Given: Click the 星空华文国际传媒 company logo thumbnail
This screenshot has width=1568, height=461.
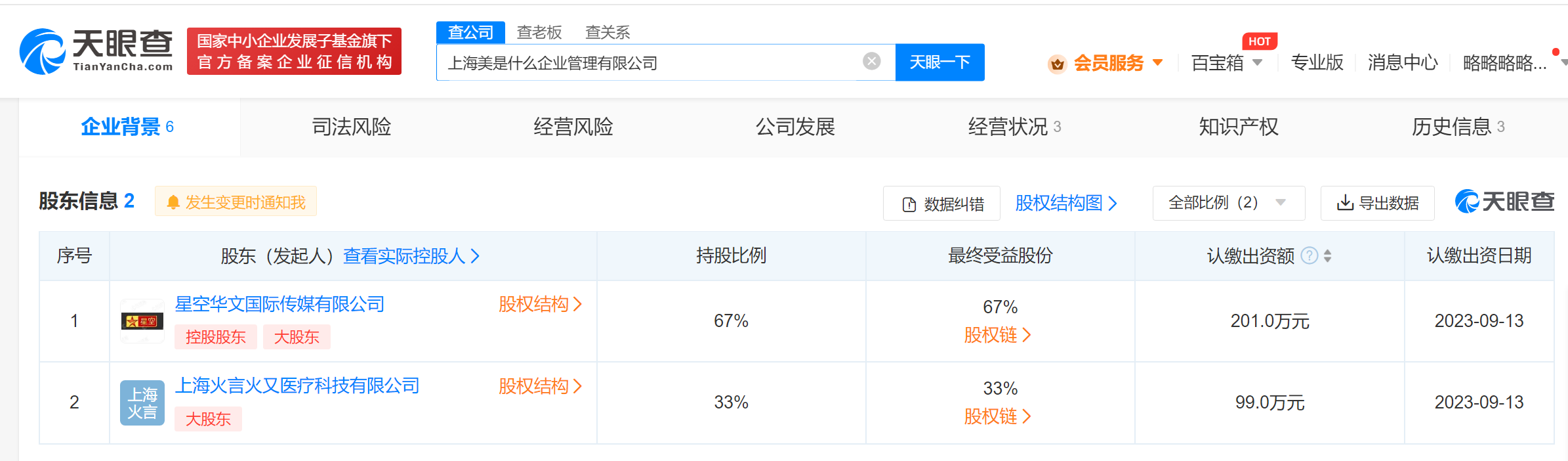Looking at the screenshot, I should point(142,321).
